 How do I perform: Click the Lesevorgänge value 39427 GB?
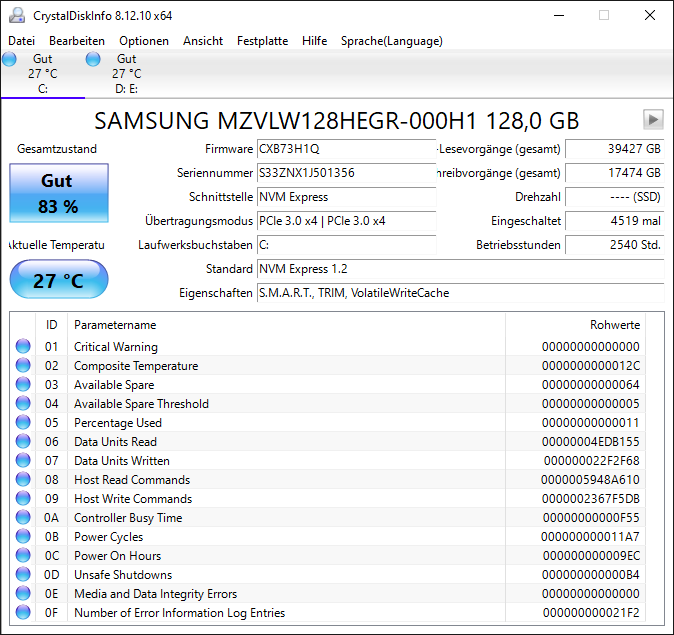(615, 149)
